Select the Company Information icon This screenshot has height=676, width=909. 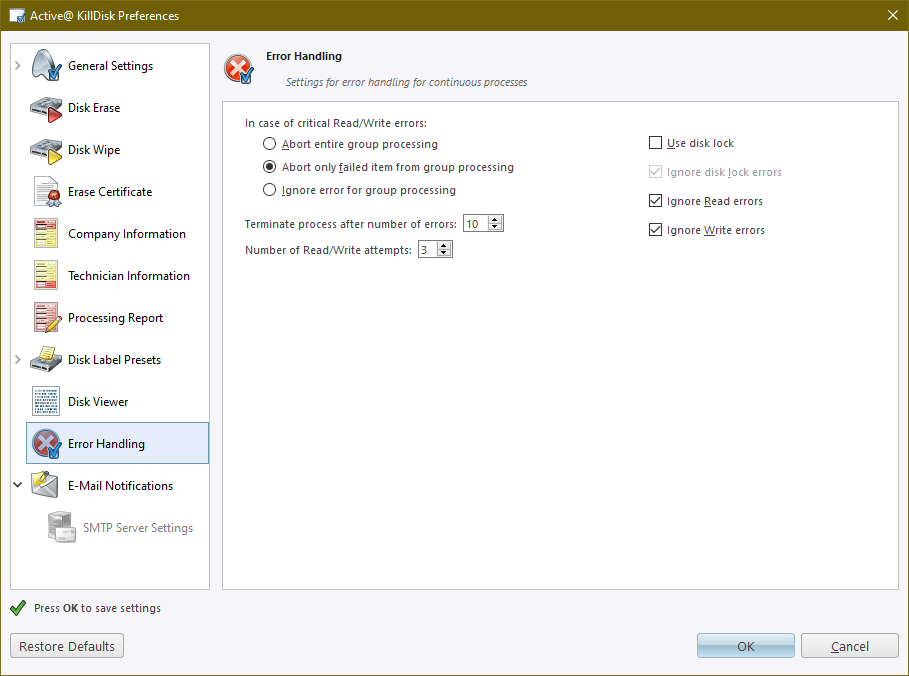(46, 234)
